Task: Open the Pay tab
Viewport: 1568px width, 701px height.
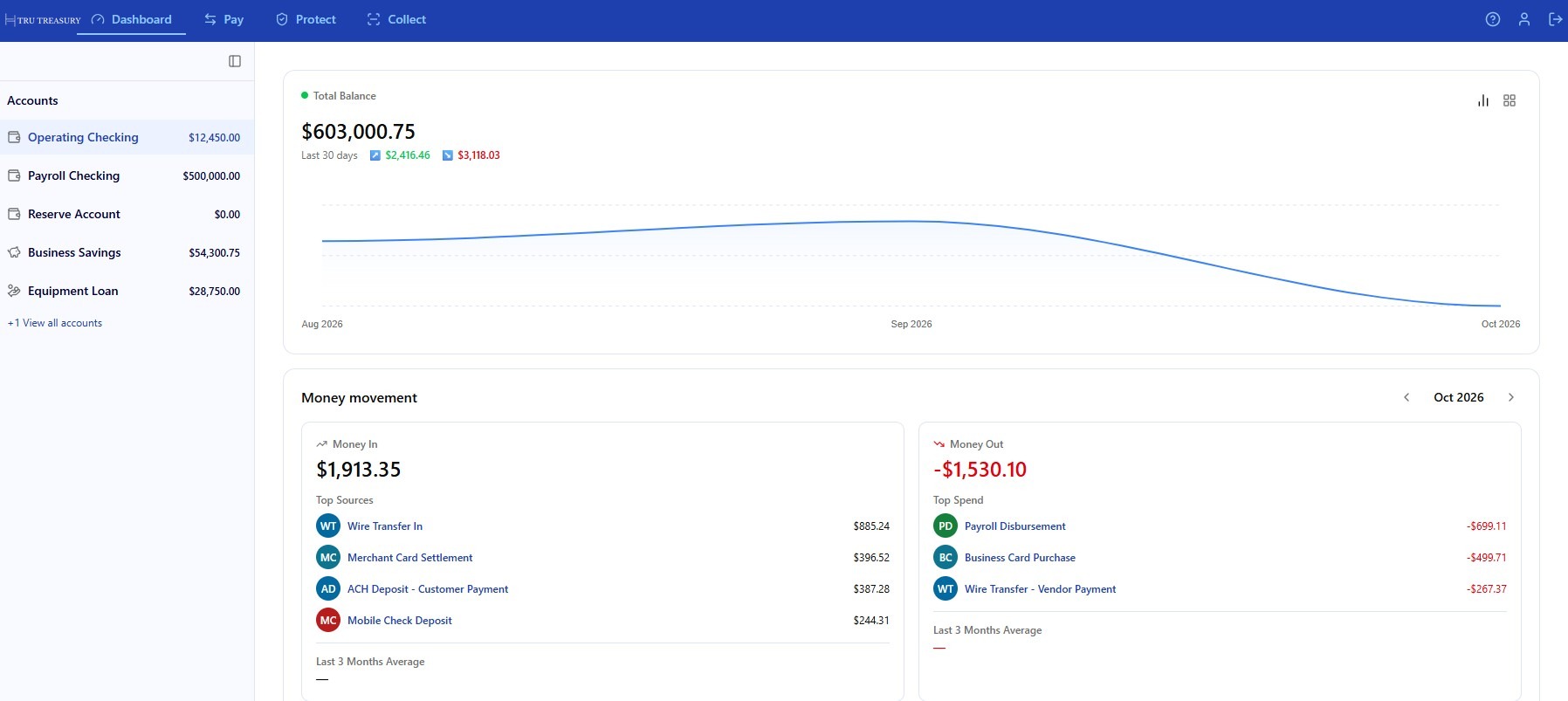Action: [x=224, y=19]
